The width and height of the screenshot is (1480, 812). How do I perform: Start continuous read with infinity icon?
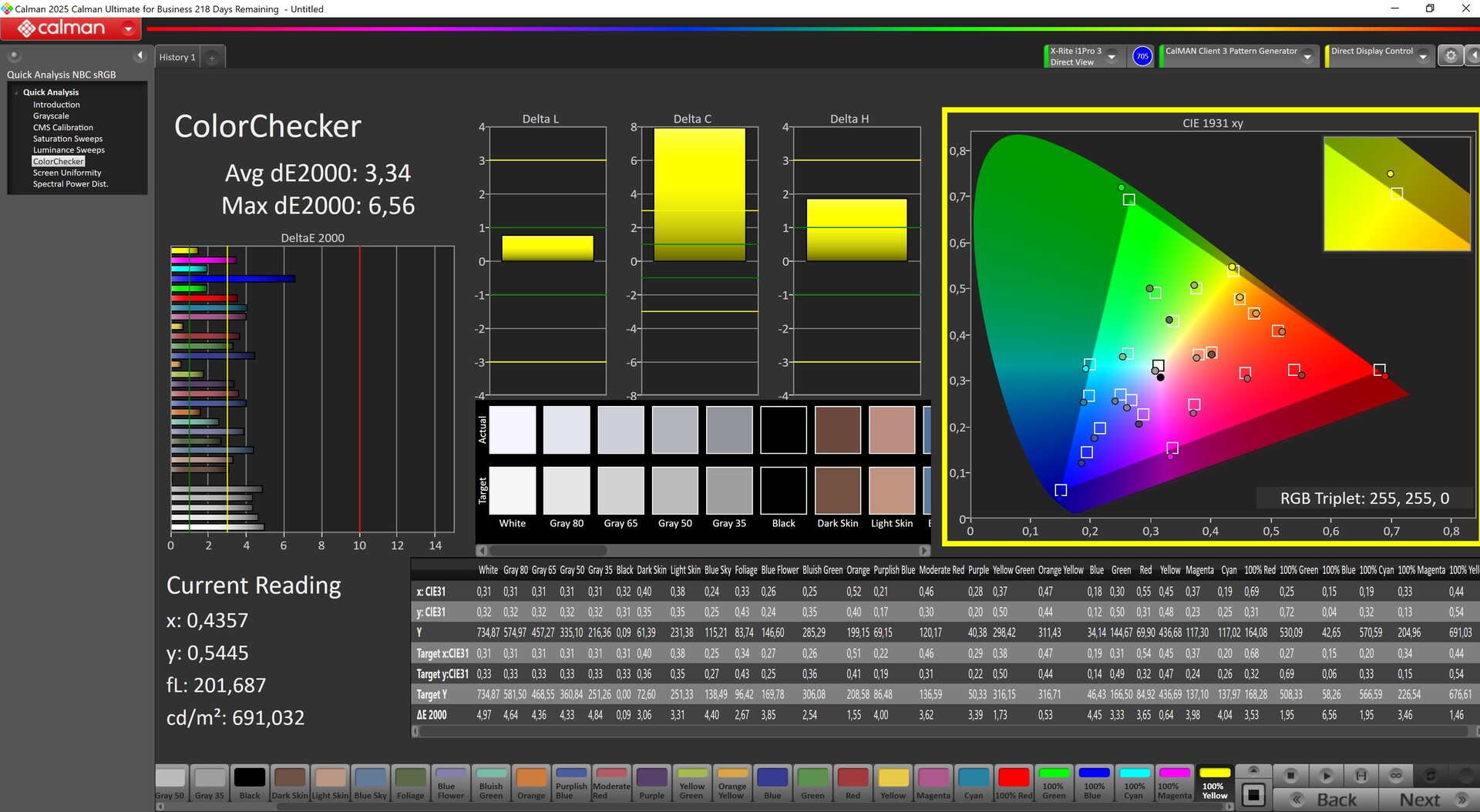click(1396, 775)
